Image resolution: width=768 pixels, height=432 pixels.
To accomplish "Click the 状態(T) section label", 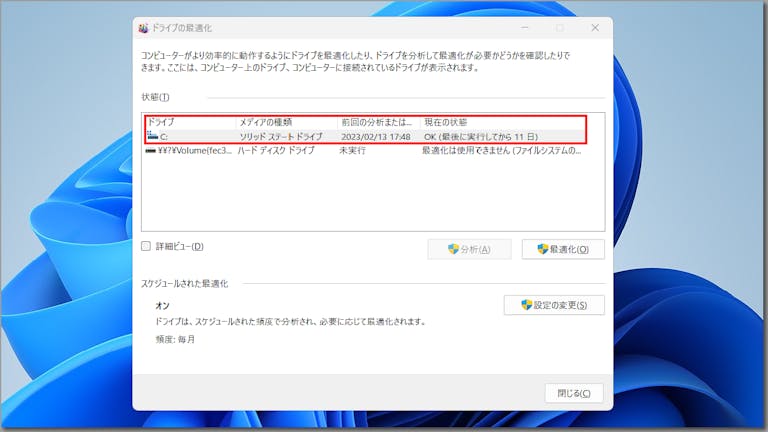I will pyautogui.click(x=155, y=97).
